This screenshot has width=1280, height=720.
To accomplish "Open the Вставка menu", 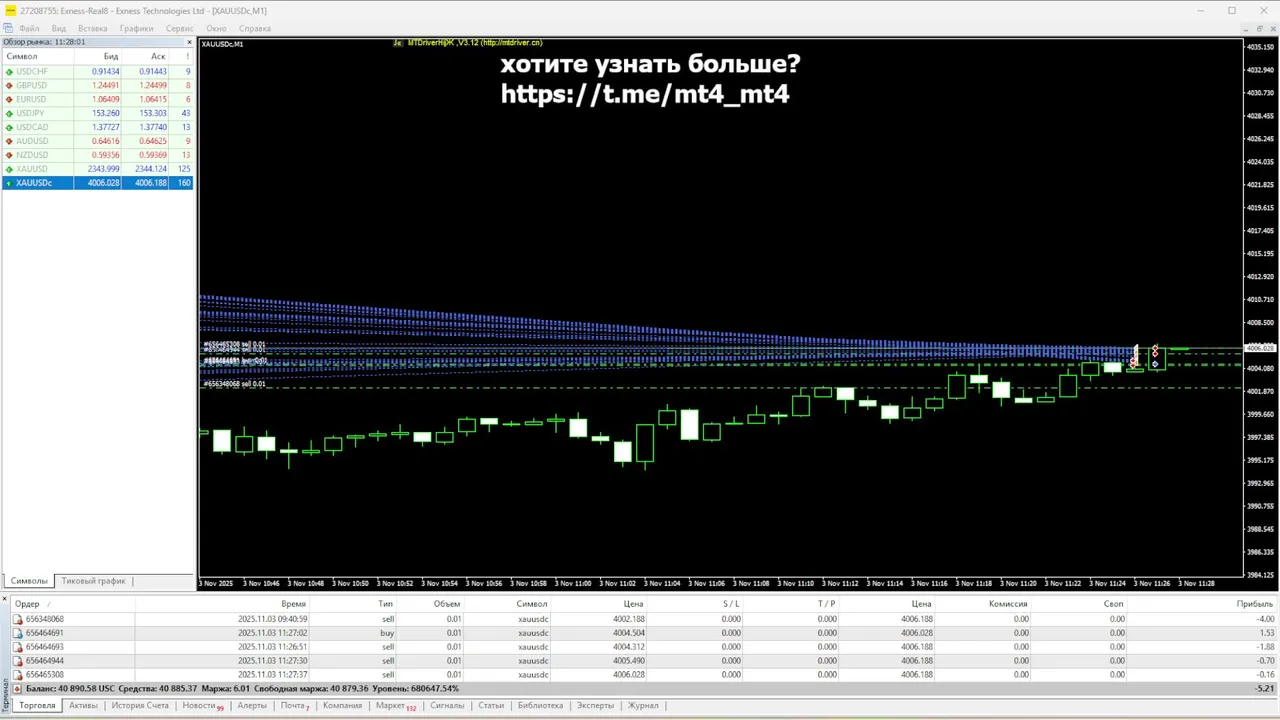I will click(x=93, y=28).
